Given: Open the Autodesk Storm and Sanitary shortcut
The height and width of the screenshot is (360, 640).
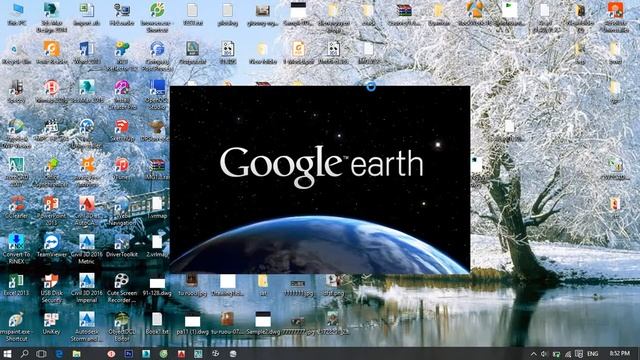Looking at the screenshot, I should [x=87, y=327].
